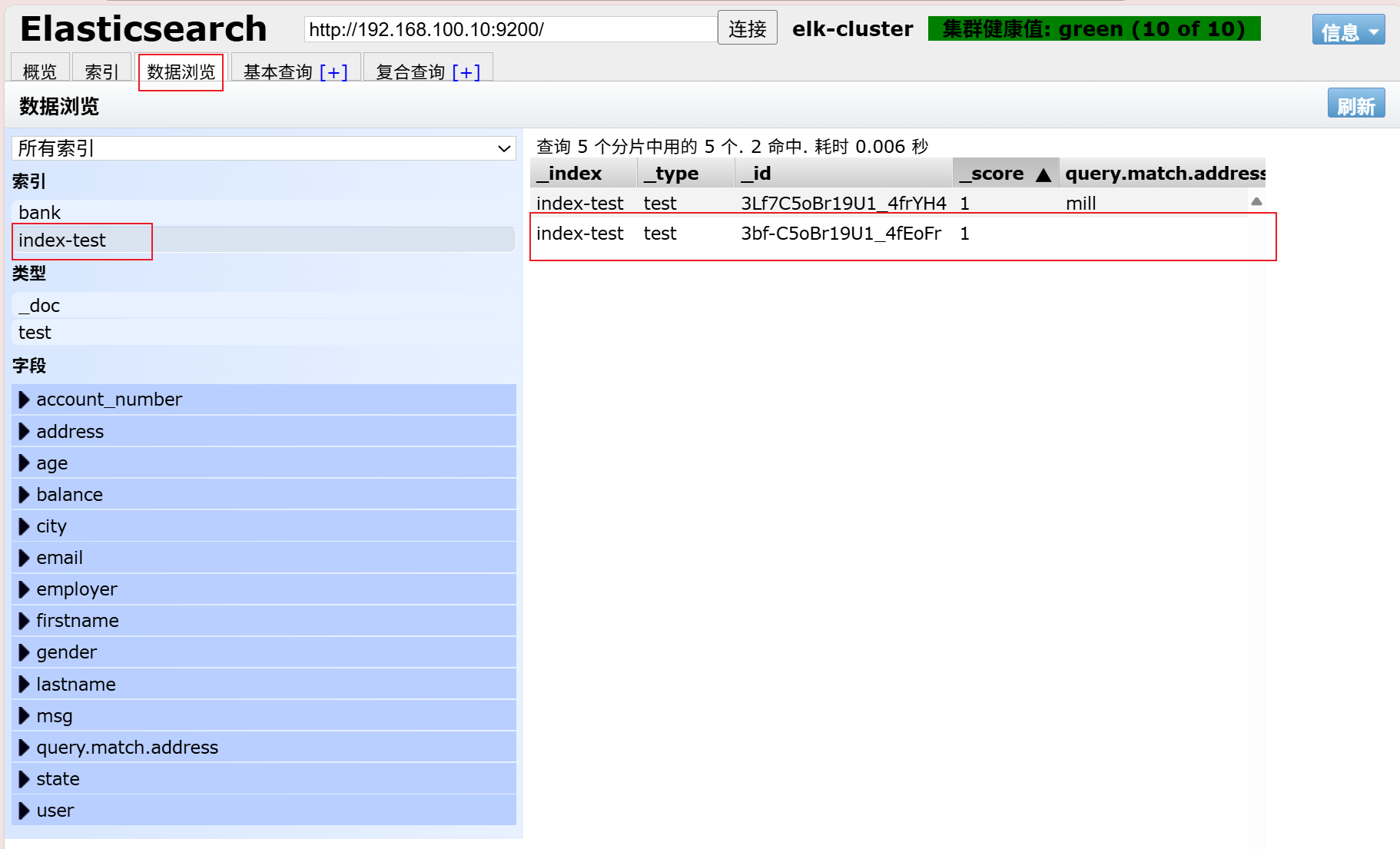
Task: Sort by the _id column header
Action: [843, 173]
